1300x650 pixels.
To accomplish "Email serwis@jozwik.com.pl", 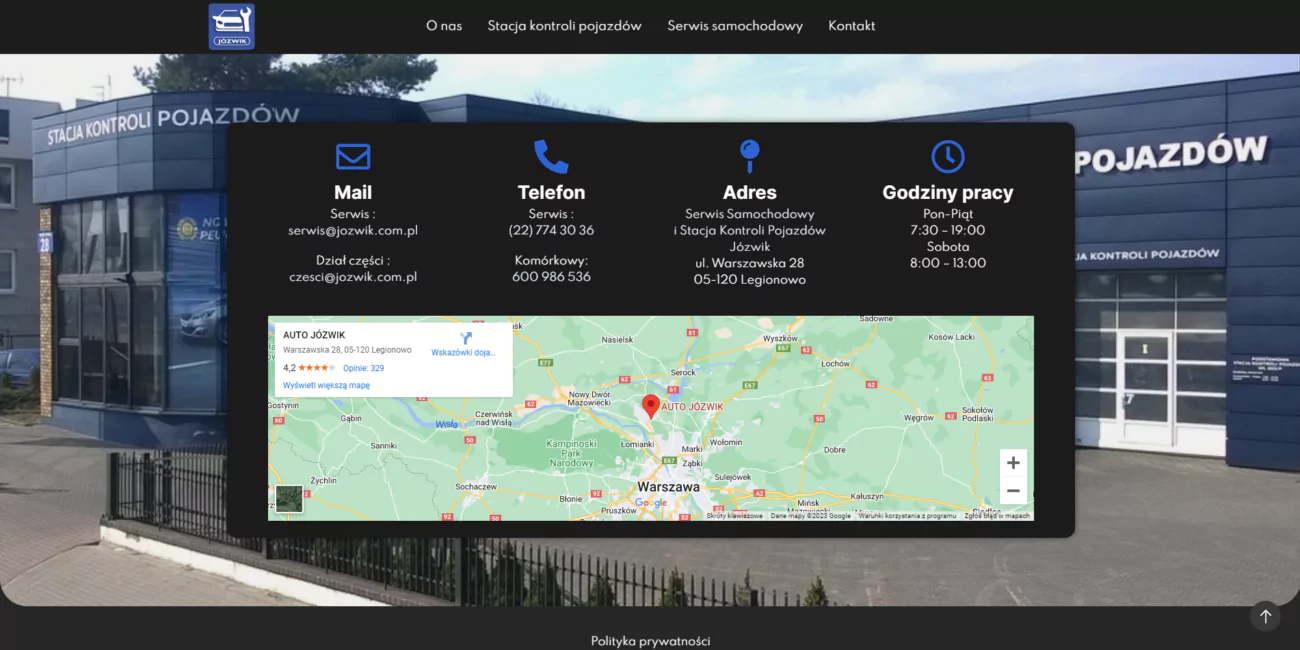I will pos(353,230).
